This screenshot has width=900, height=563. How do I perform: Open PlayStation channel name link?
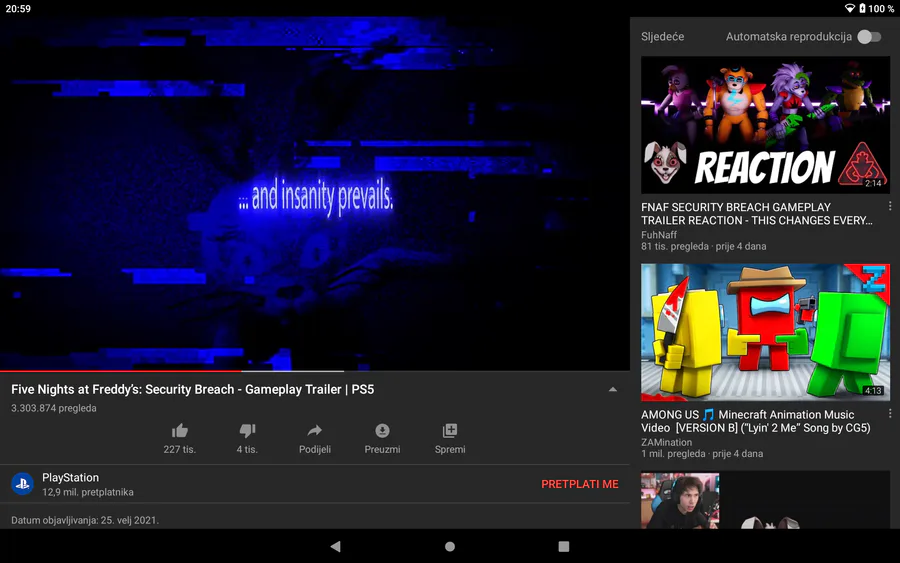coord(70,477)
